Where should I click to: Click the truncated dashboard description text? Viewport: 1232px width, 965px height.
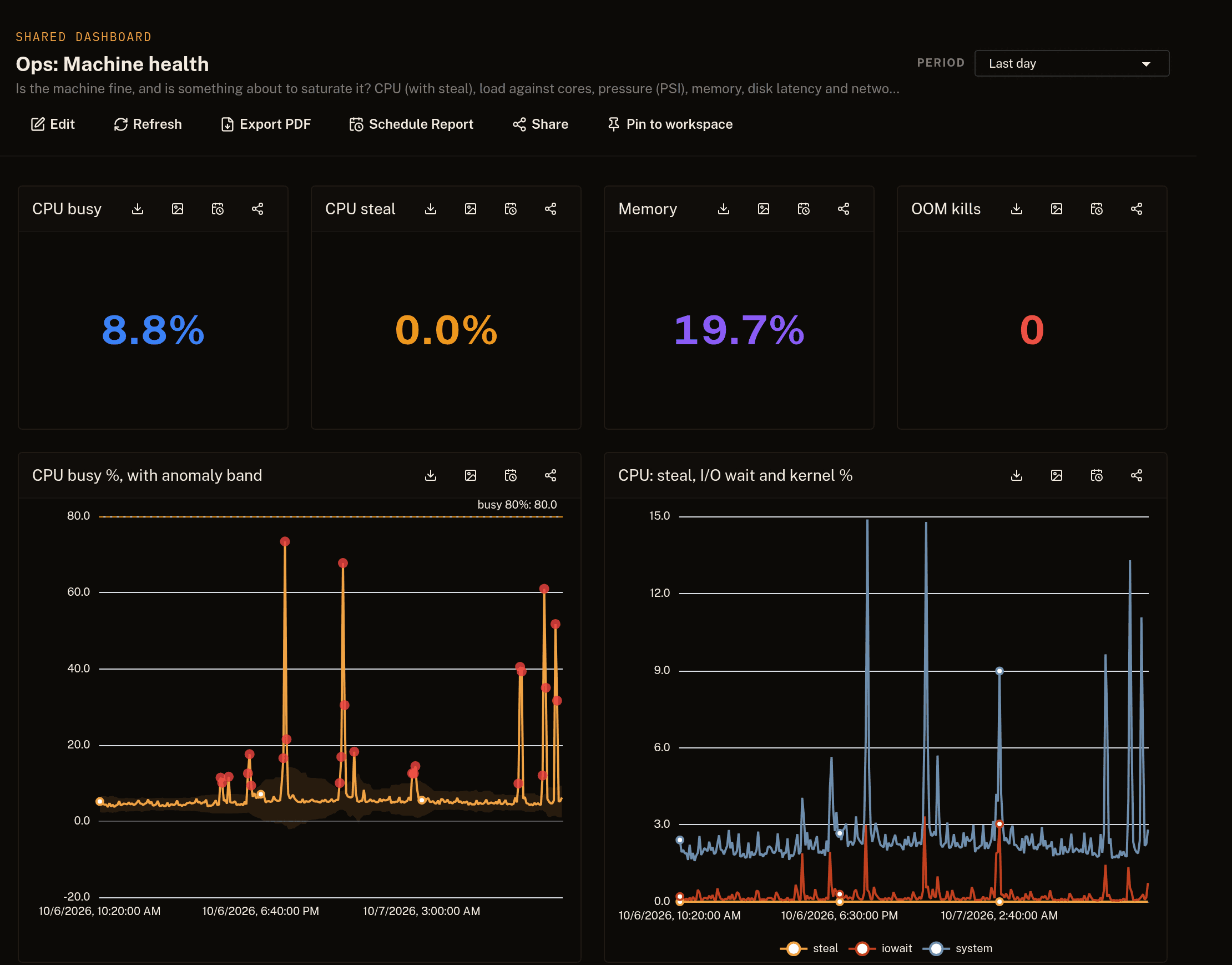[457, 89]
